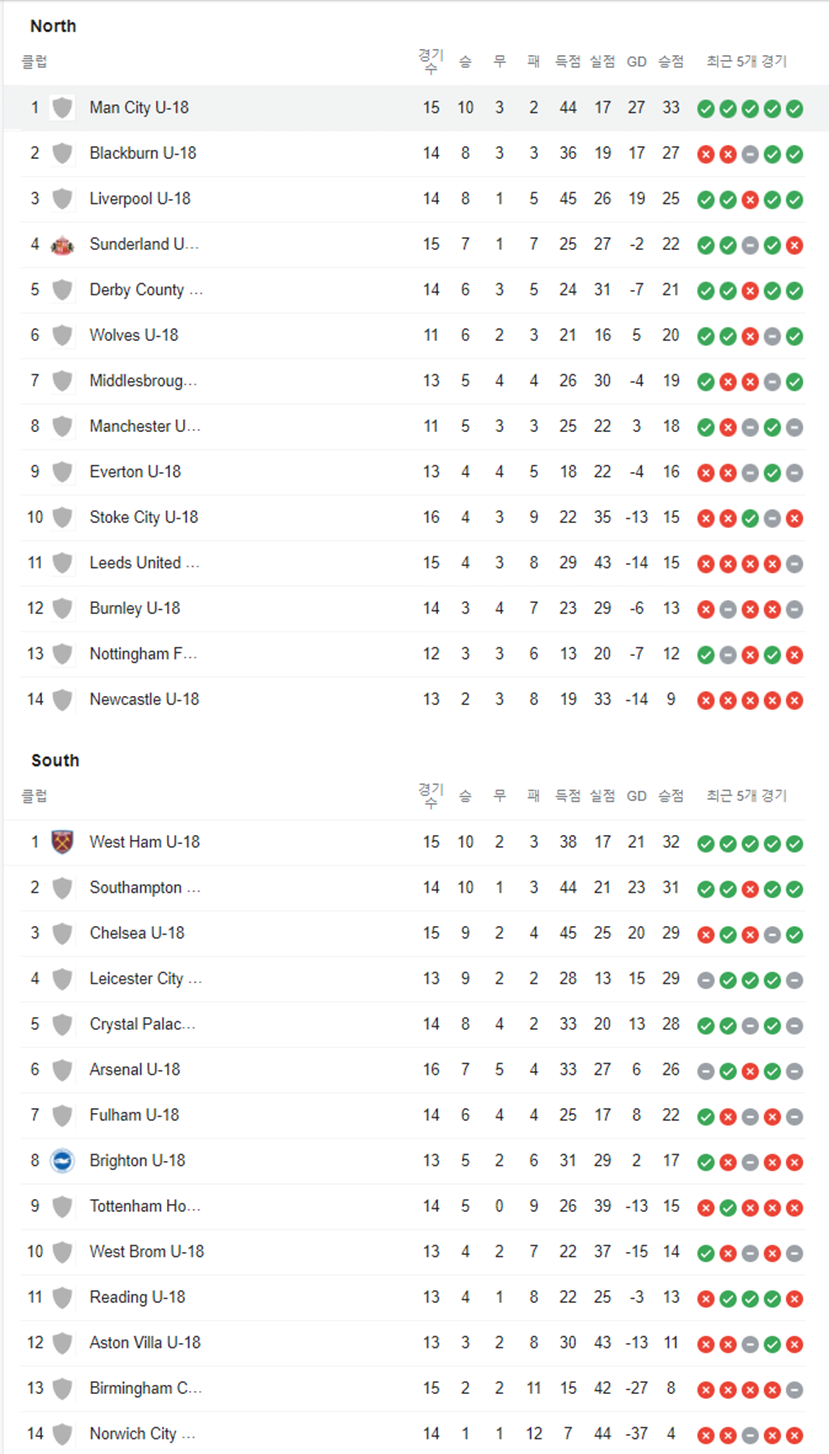The image size is (829, 1454).
Task: Click the Brighton U-18 club badge
Action: point(62,1160)
